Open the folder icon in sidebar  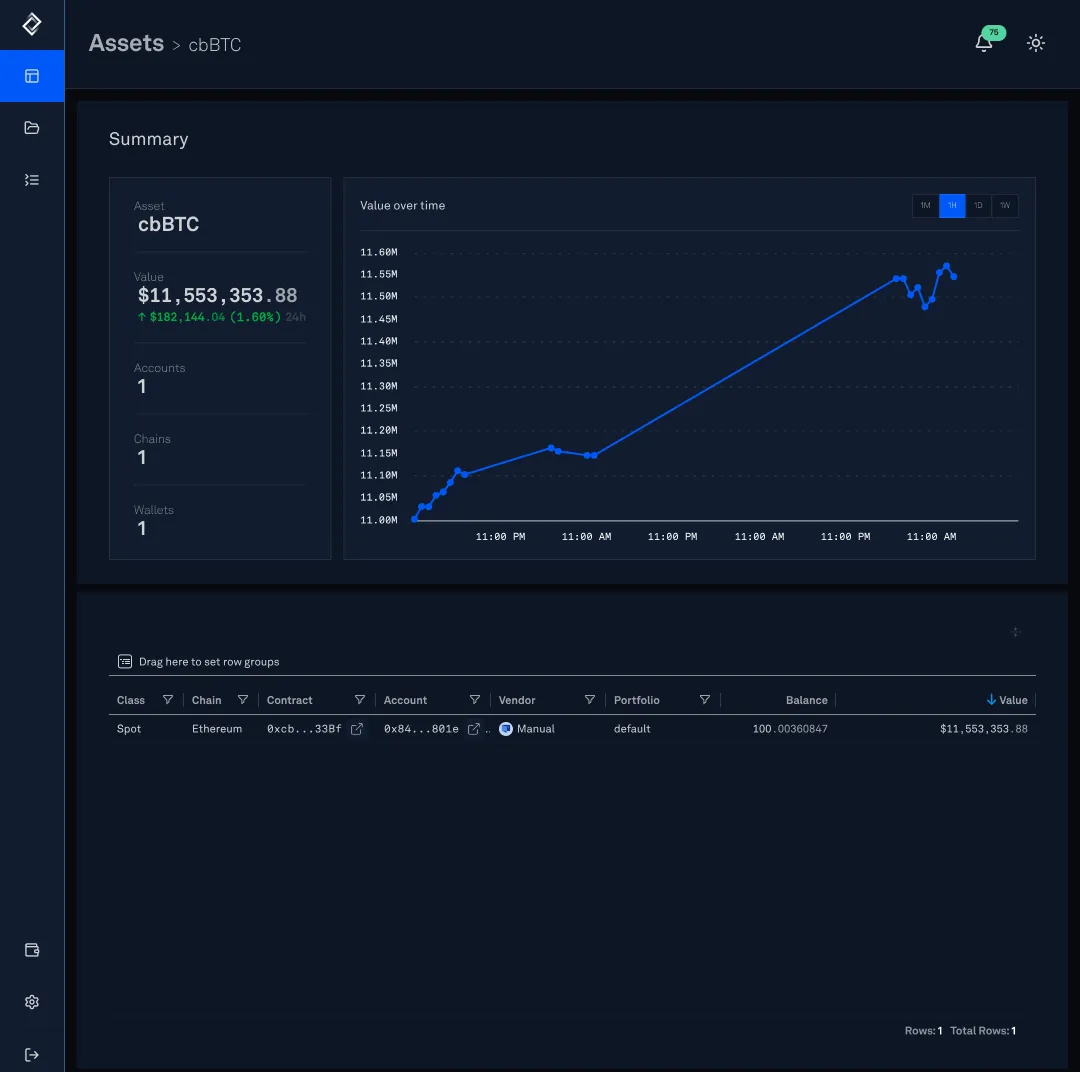coord(32,128)
